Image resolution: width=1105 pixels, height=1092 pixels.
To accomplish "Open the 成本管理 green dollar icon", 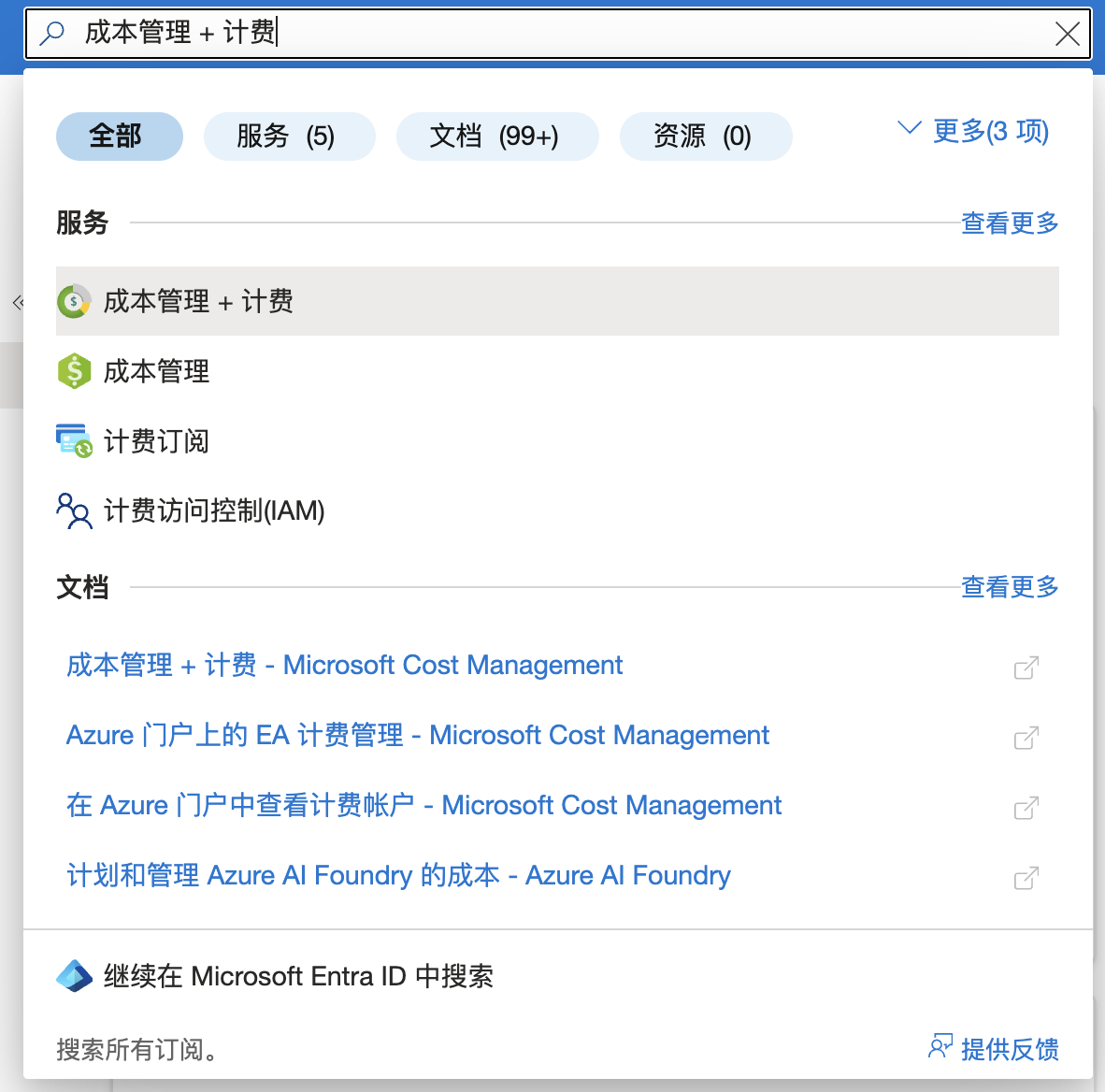I will pos(74,371).
